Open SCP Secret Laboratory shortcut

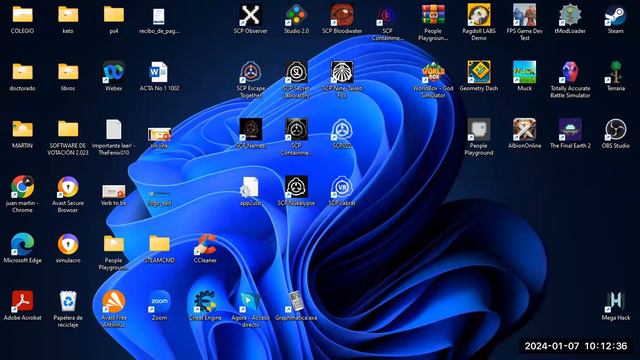pyautogui.click(x=296, y=72)
